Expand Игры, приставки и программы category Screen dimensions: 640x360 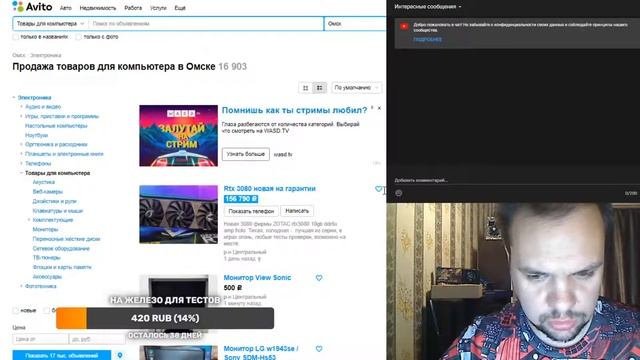pos(21,116)
